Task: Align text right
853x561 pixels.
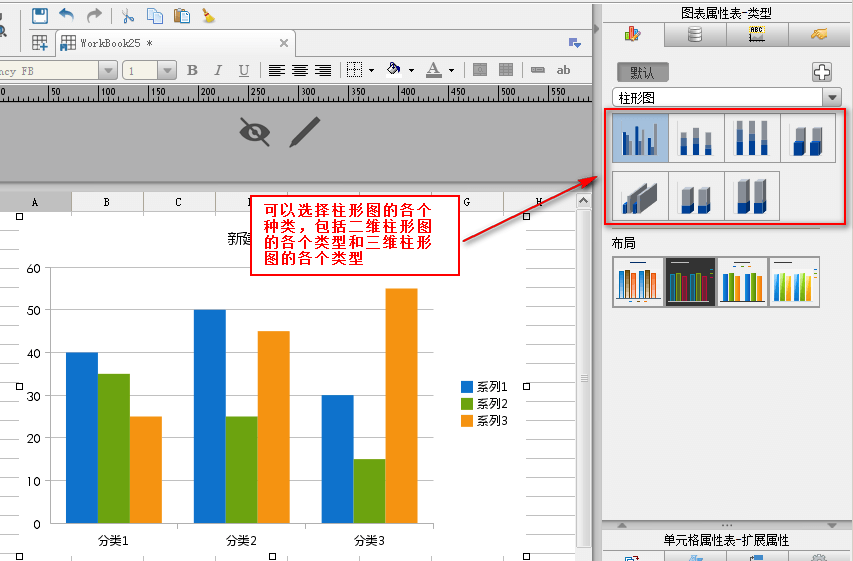Action: (x=323, y=70)
